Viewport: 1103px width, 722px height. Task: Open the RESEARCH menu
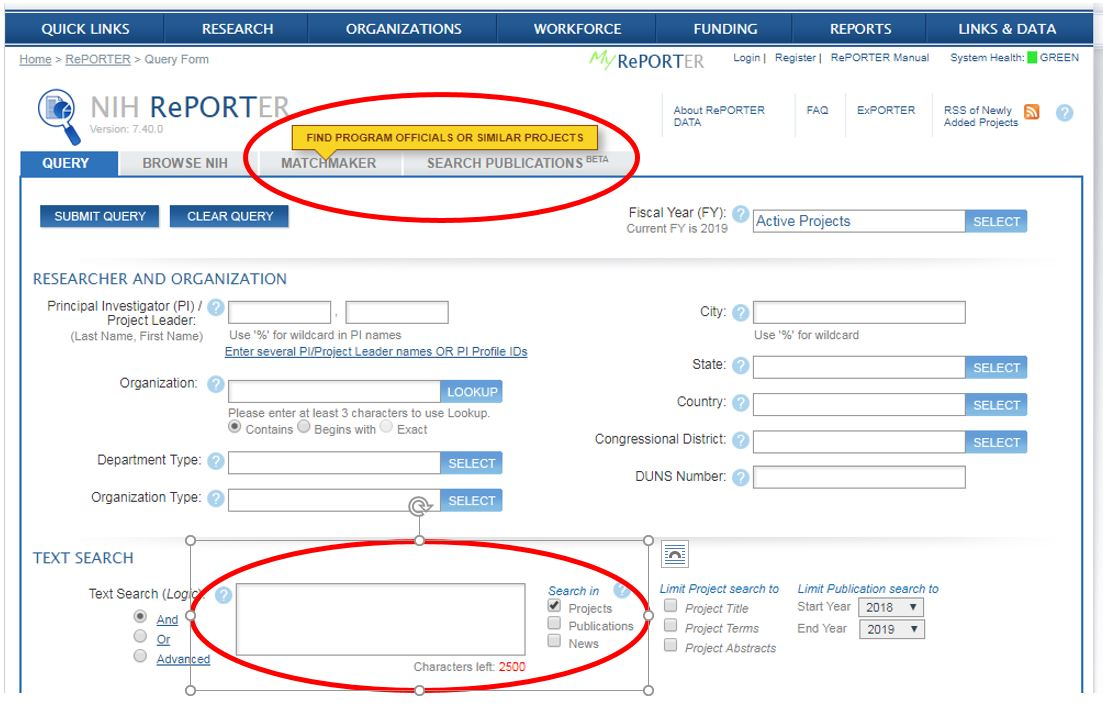[x=237, y=29]
